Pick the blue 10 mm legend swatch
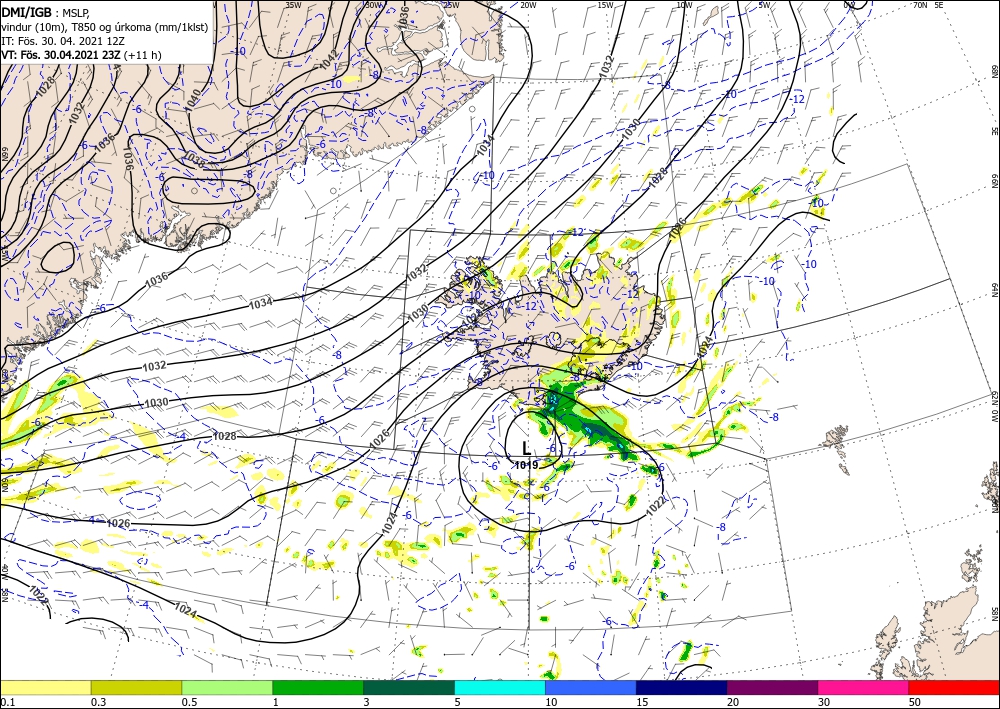The height and width of the screenshot is (709, 1000). coord(591,687)
